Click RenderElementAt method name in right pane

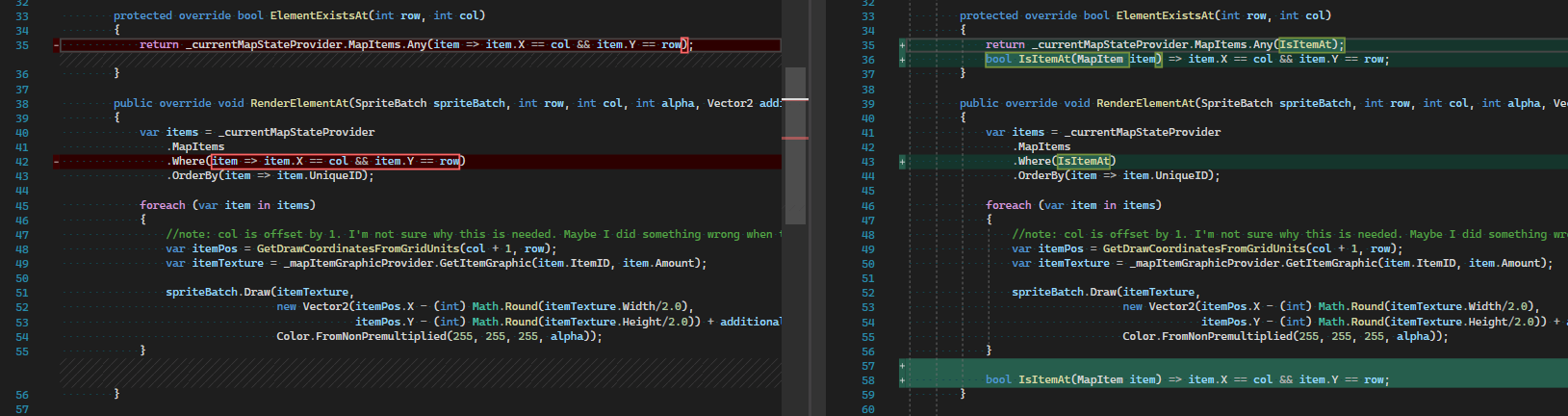[1145, 103]
